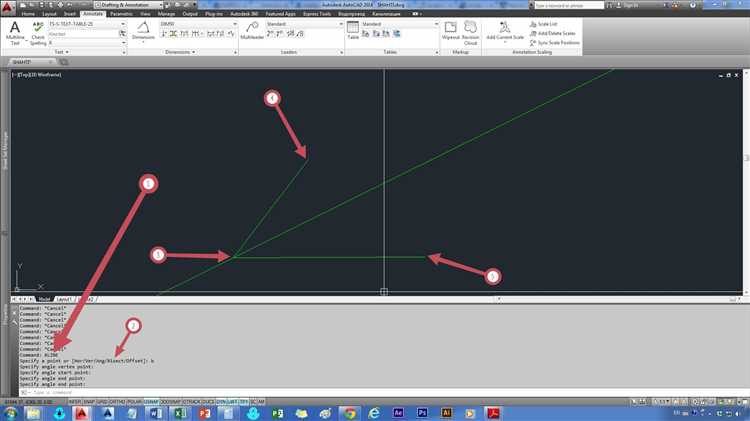750x421 pixels.
Task: Click the first Tables panel data icon
Action: [x=365, y=34]
